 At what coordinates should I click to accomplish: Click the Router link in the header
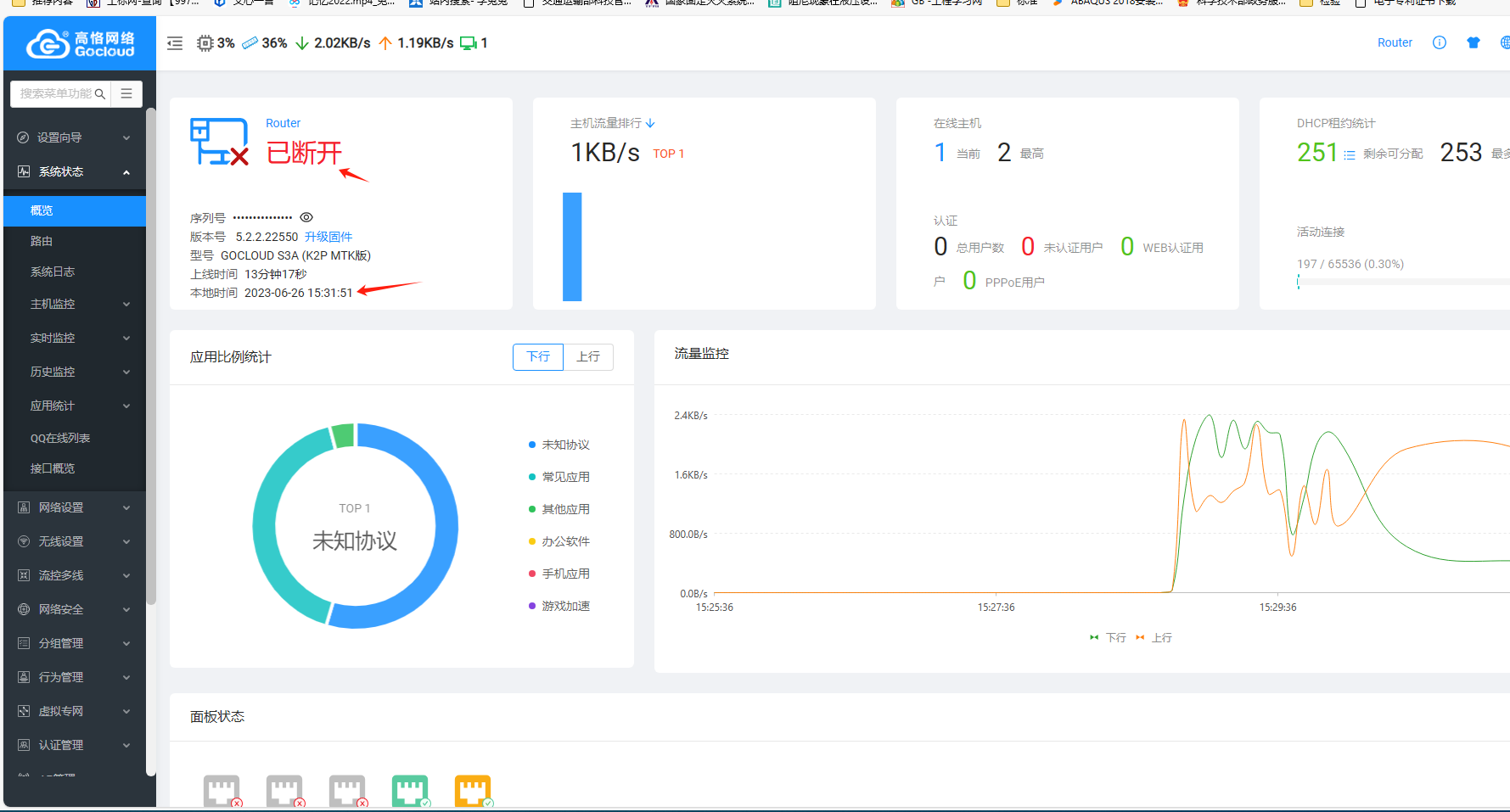tap(1394, 42)
